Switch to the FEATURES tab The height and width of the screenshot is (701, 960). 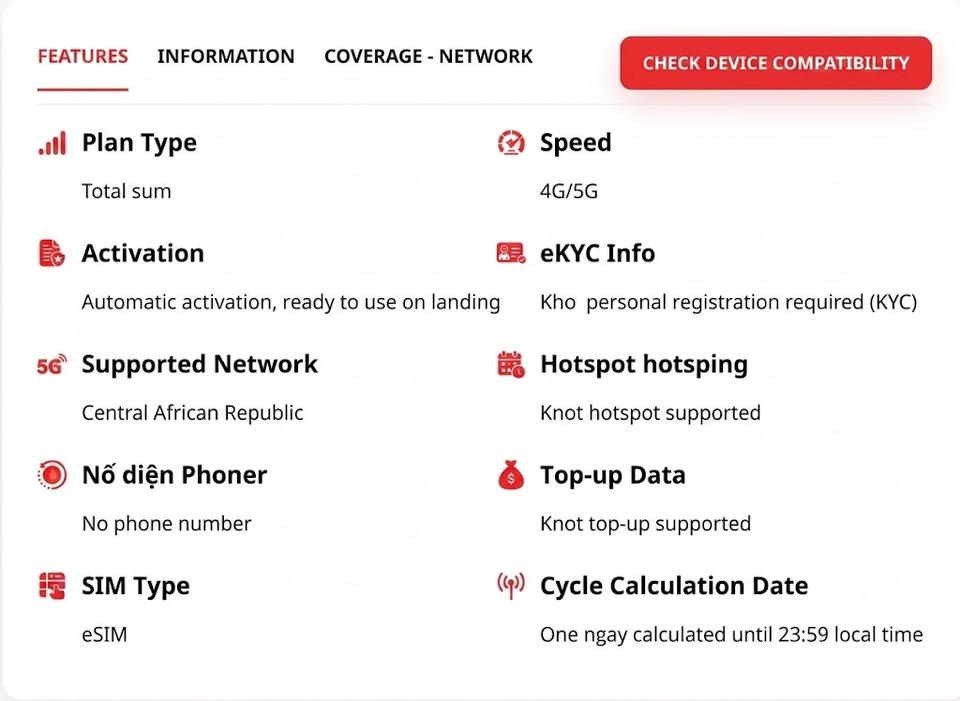pos(83,56)
